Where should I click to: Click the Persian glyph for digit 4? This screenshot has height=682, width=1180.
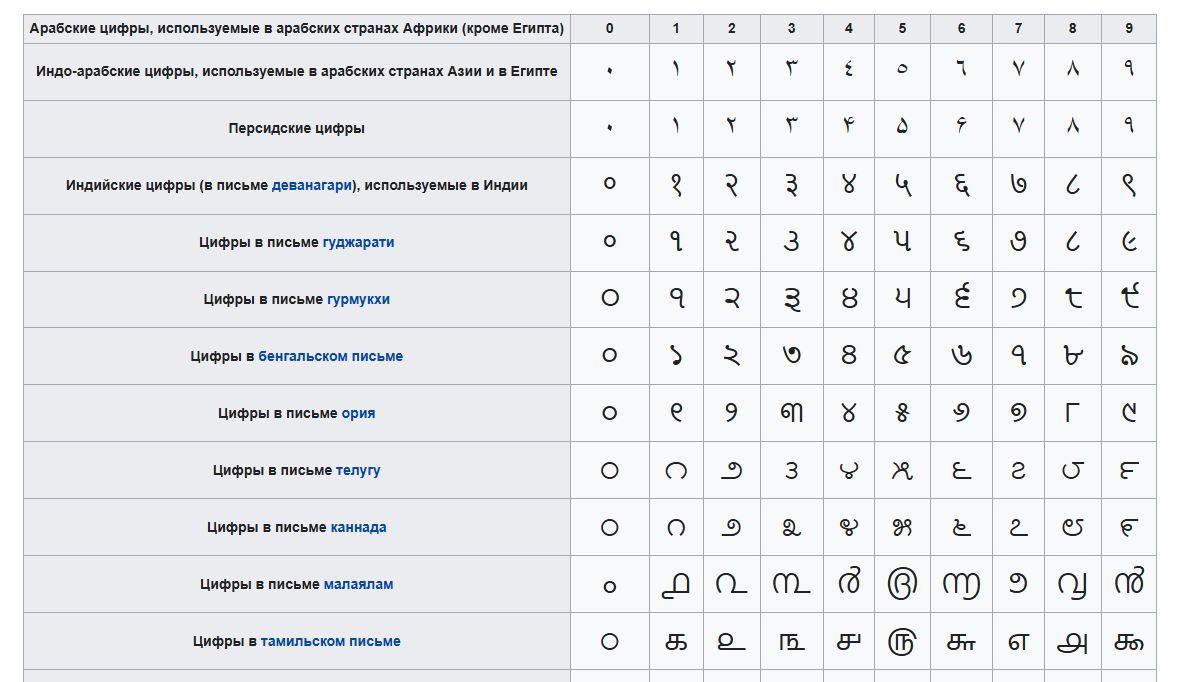pos(849,125)
